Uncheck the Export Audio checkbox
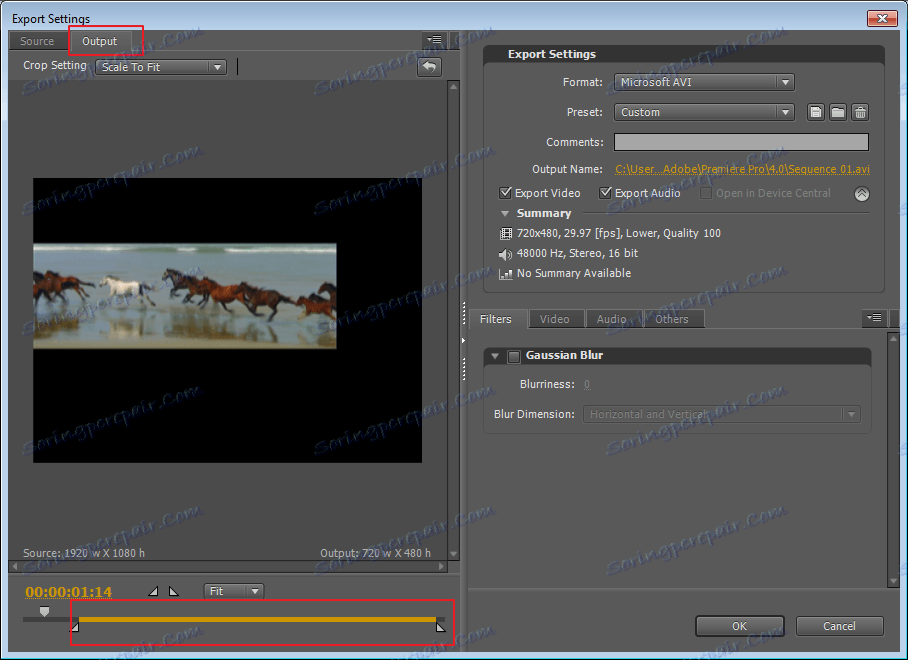The width and height of the screenshot is (908, 660). (x=605, y=193)
